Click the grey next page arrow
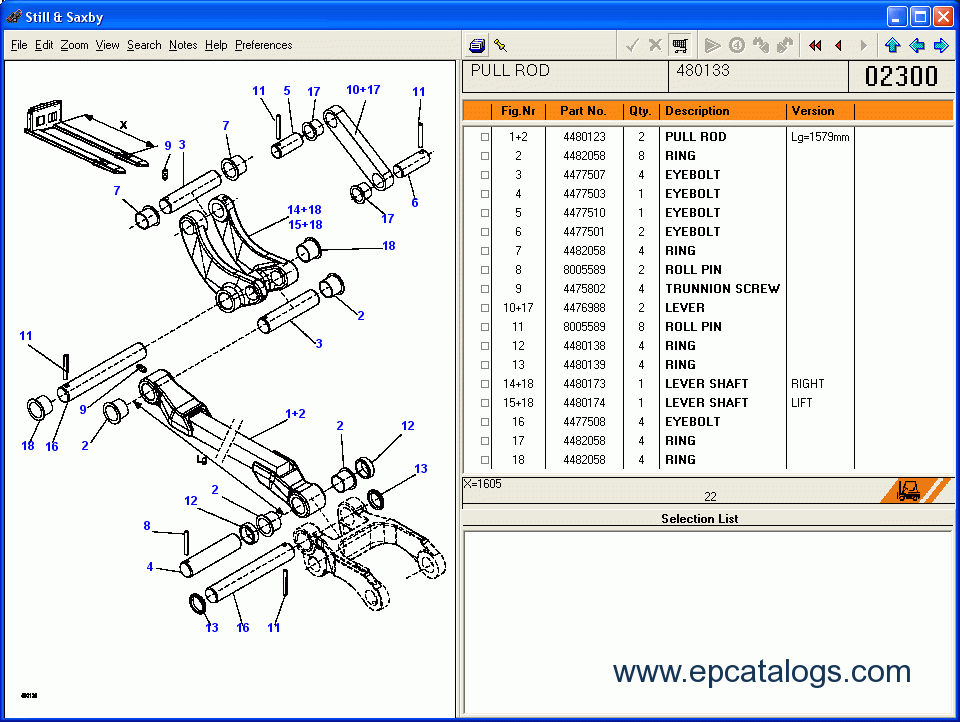 coord(863,45)
